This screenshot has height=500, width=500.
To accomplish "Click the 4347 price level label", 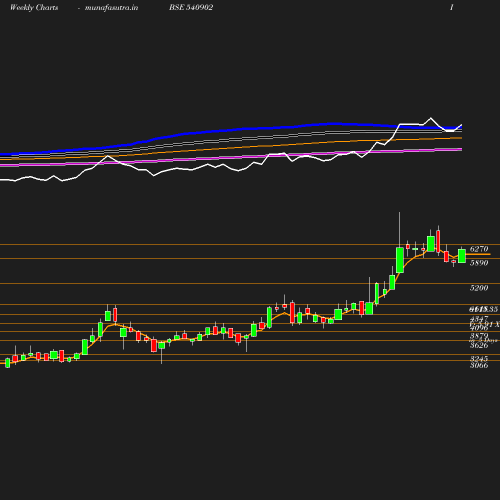I will click(479, 318).
